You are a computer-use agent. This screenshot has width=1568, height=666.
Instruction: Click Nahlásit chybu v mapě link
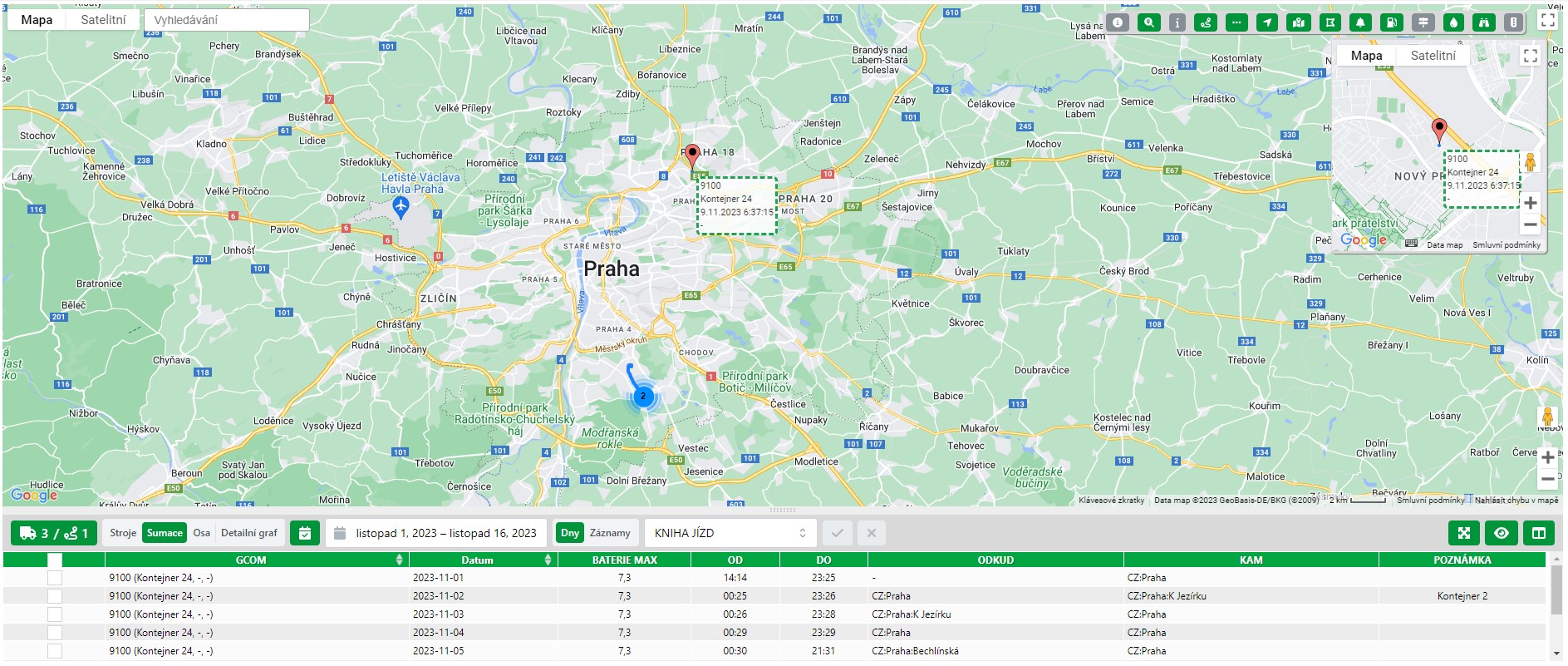coord(1516,501)
